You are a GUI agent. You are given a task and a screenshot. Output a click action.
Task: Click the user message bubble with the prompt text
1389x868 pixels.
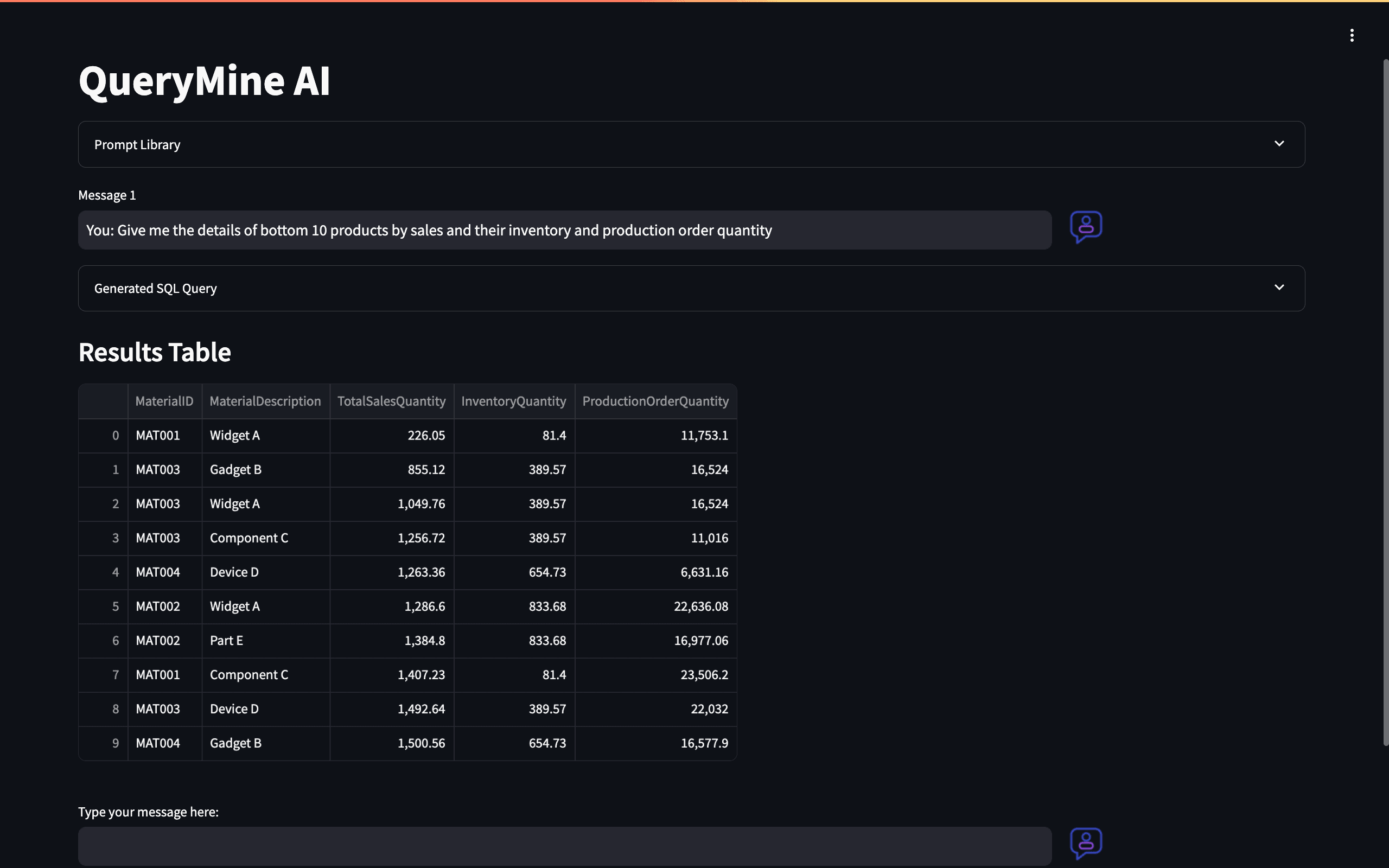coord(565,229)
